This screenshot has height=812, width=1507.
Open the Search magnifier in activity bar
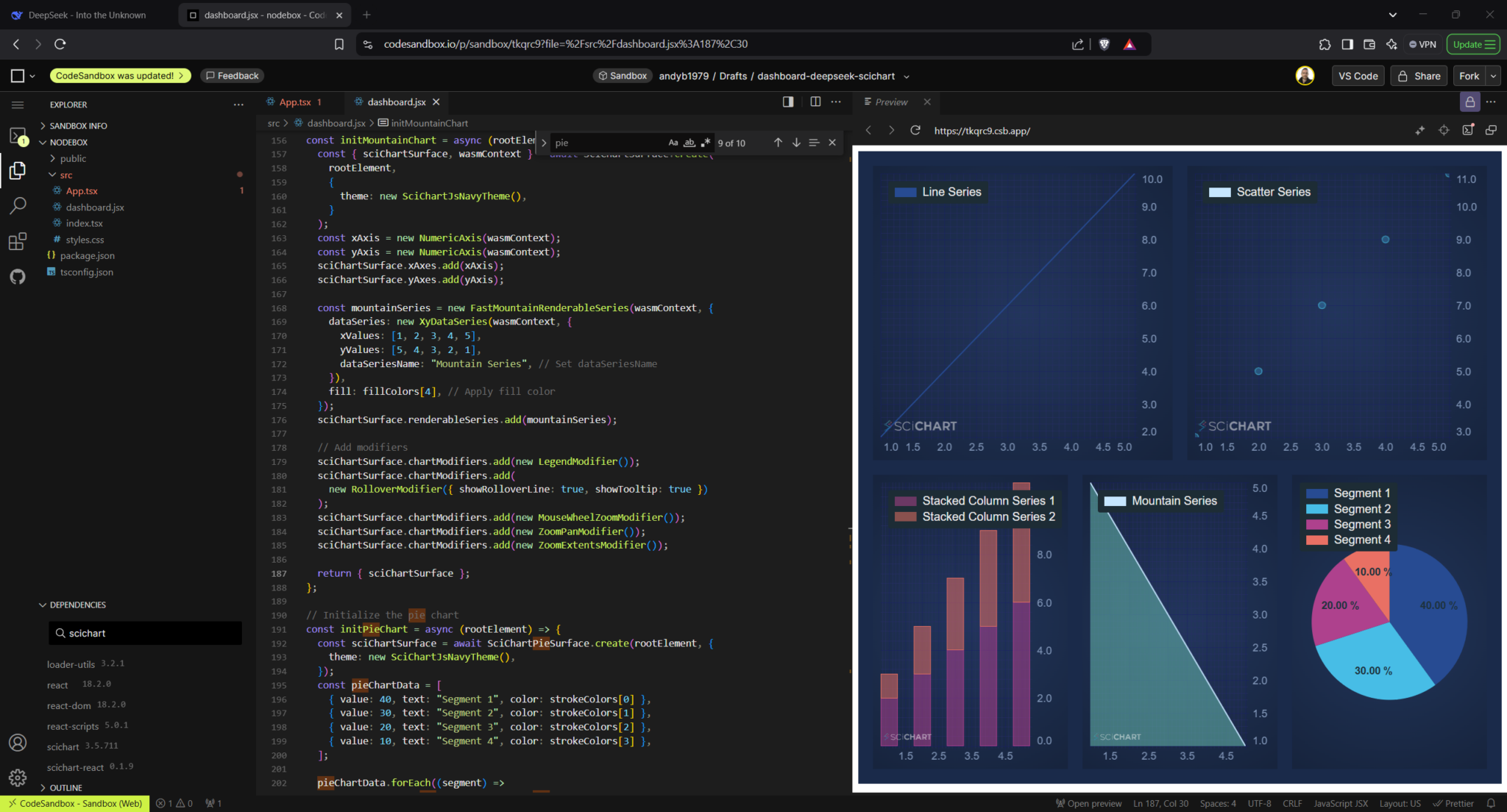18,206
